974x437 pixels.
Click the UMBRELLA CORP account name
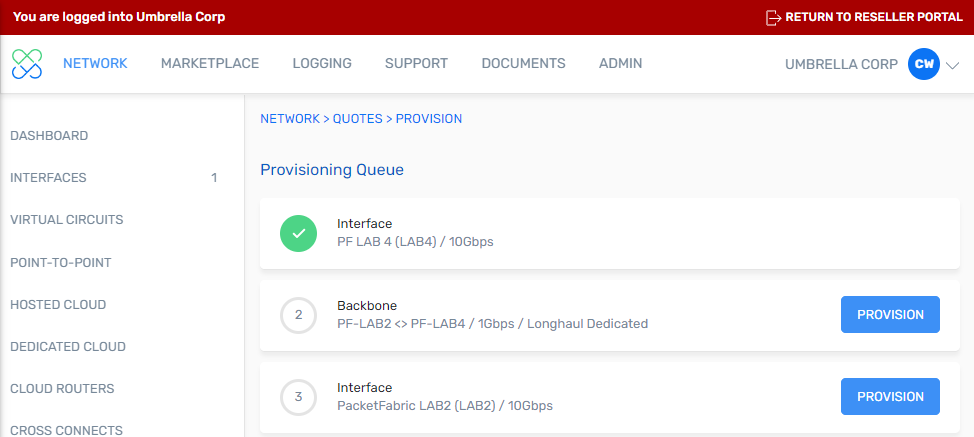coord(842,64)
